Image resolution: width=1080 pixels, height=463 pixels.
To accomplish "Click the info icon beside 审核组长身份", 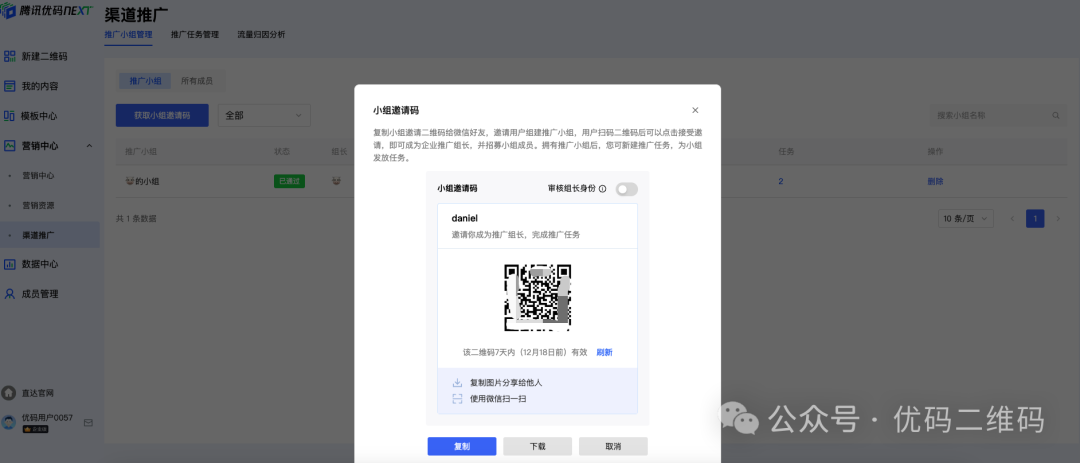I will pos(603,189).
